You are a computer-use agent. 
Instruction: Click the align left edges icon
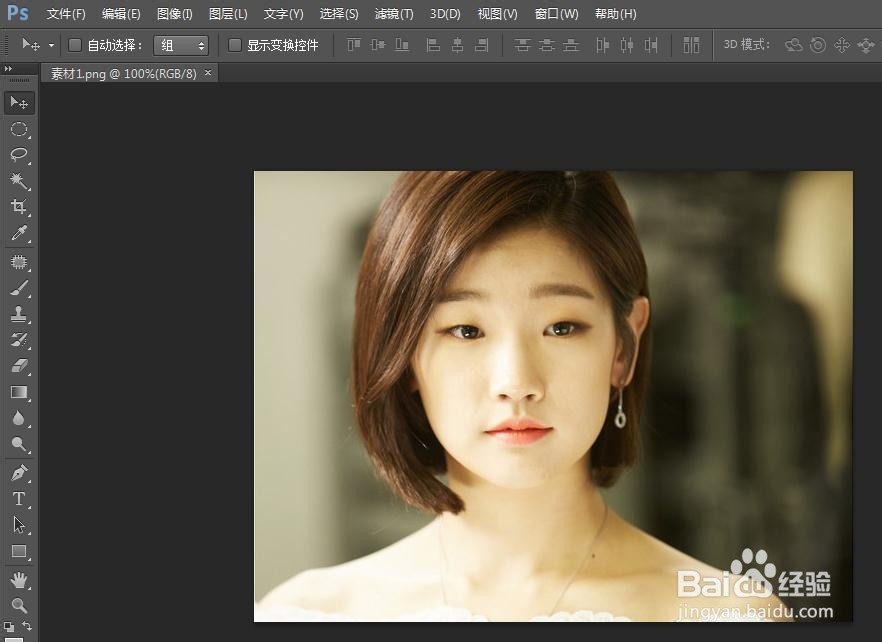point(433,44)
